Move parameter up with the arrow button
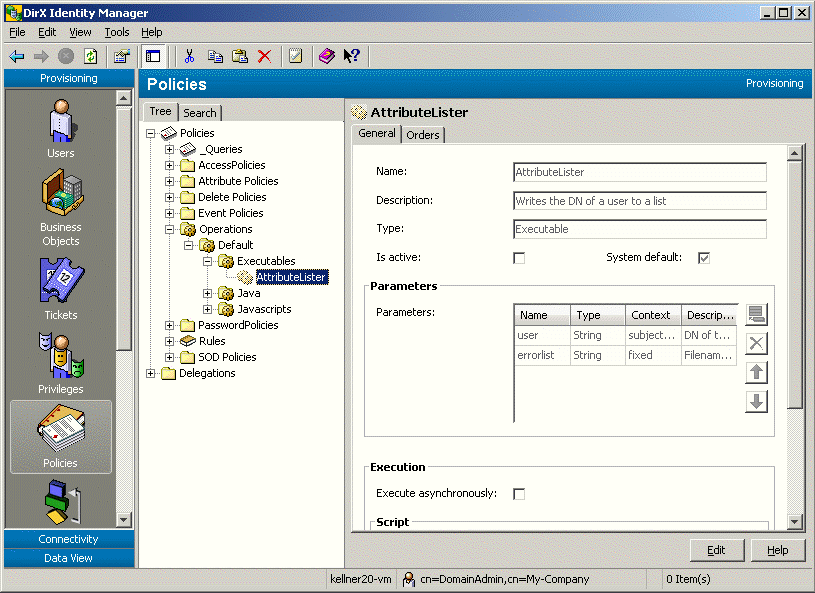 click(x=756, y=371)
